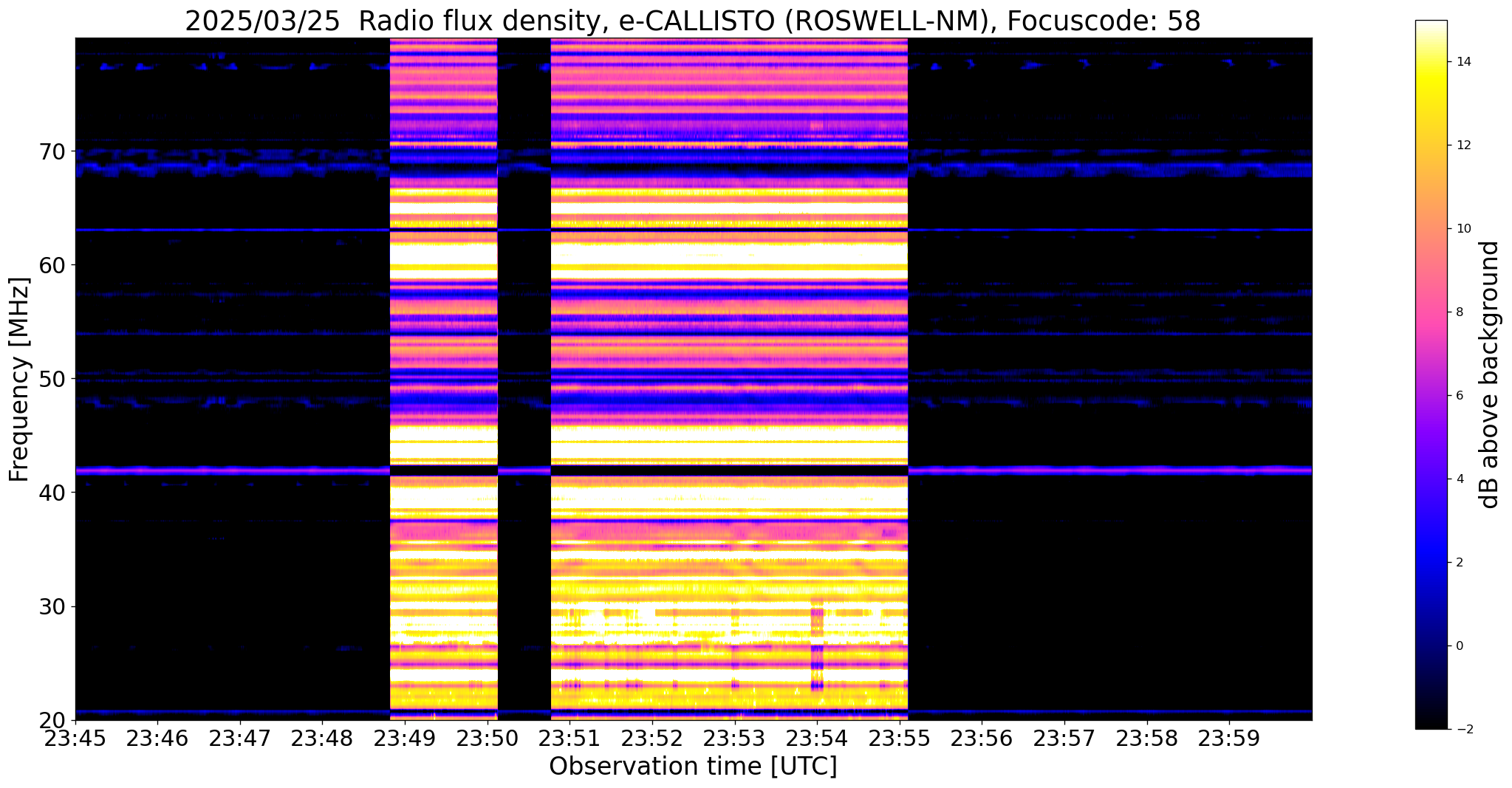Click the colorbar tick label 0
Viewport: 1512px width, 788px height.
[x=1459, y=646]
